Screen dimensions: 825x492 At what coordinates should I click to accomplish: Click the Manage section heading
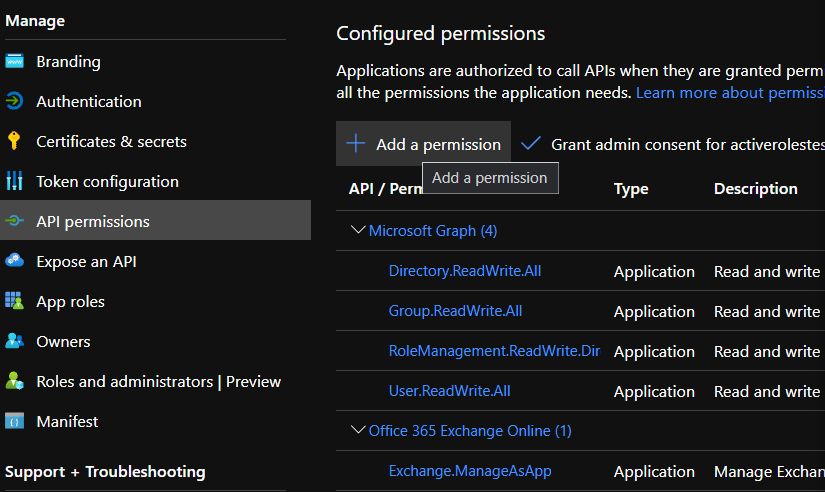(x=35, y=21)
